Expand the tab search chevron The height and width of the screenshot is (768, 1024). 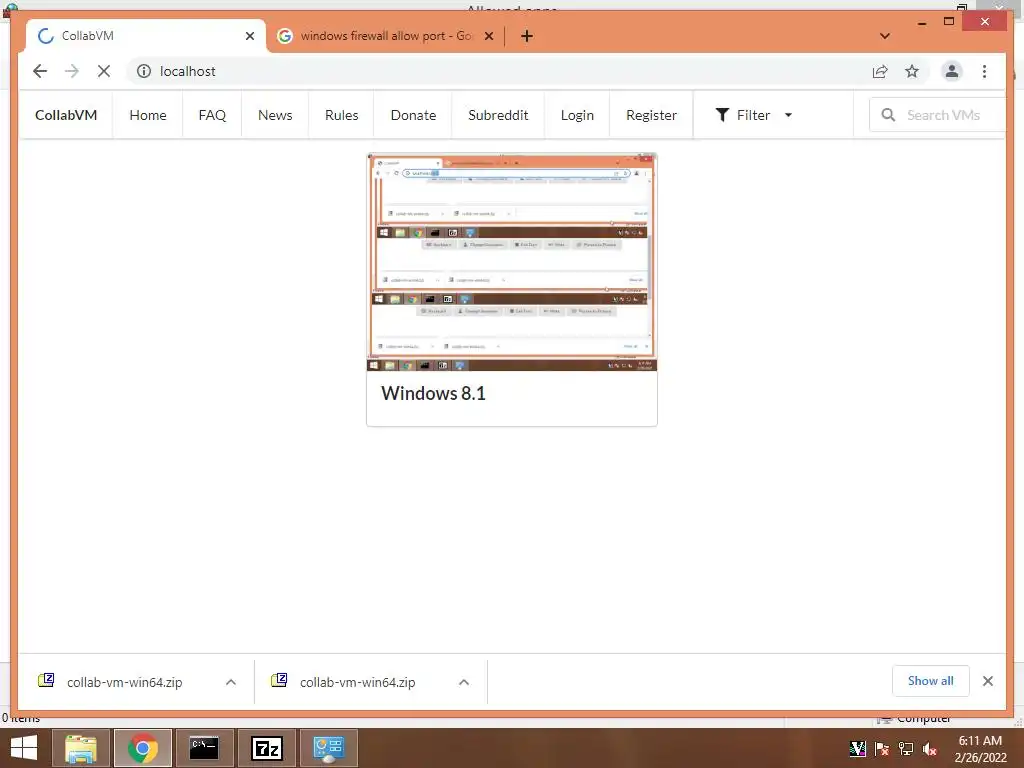884,36
